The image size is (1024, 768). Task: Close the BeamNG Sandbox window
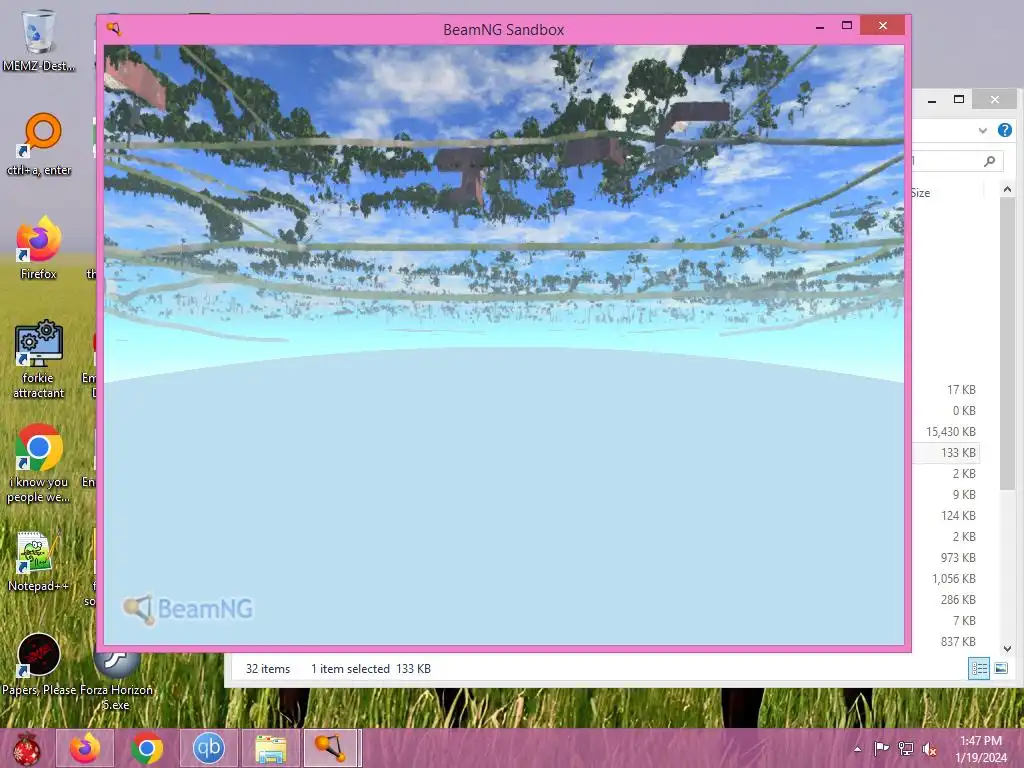click(882, 25)
